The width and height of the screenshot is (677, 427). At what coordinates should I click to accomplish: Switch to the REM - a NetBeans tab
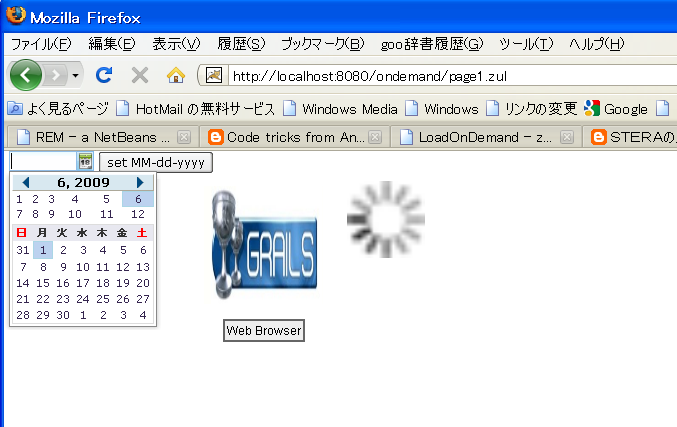(103, 137)
